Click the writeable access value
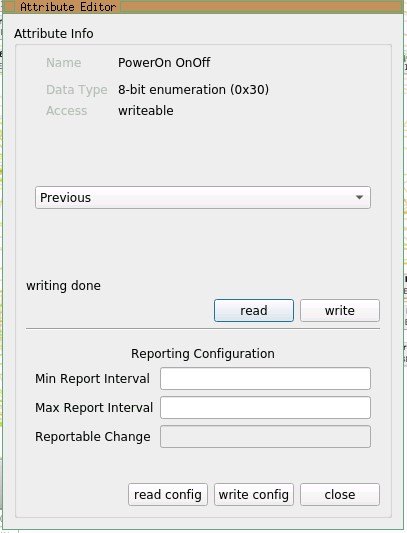This screenshot has width=407, height=533. pos(146,111)
